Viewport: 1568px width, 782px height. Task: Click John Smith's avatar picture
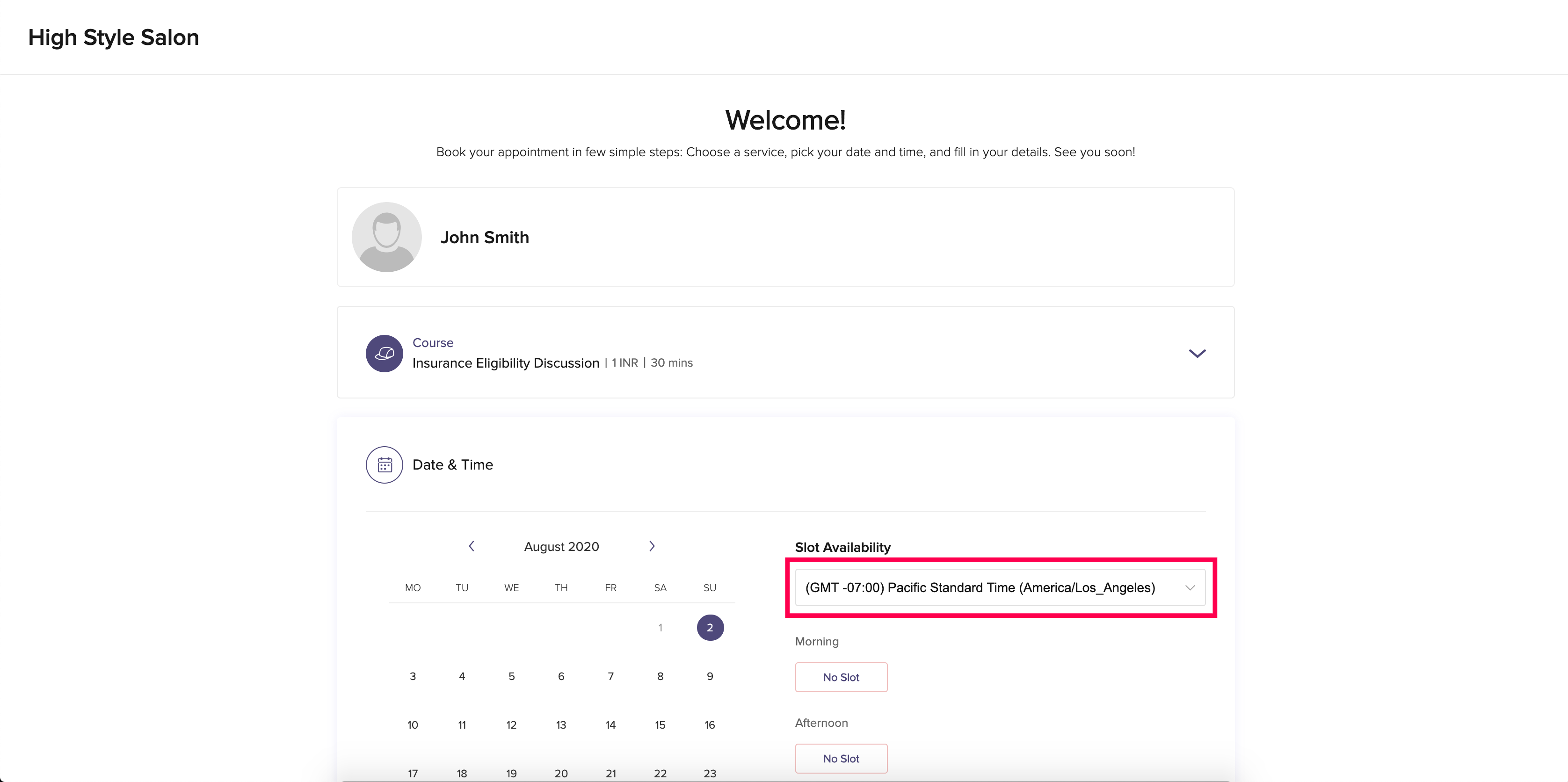point(386,237)
